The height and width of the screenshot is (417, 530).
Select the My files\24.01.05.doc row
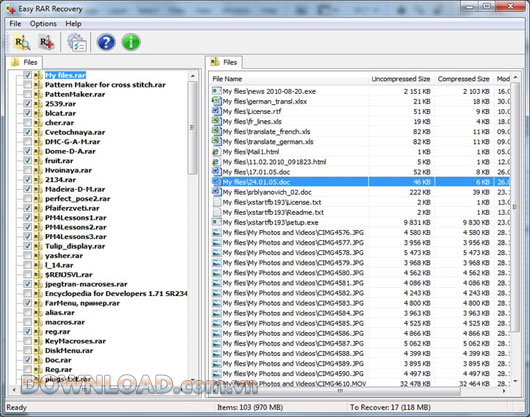tap(361, 182)
